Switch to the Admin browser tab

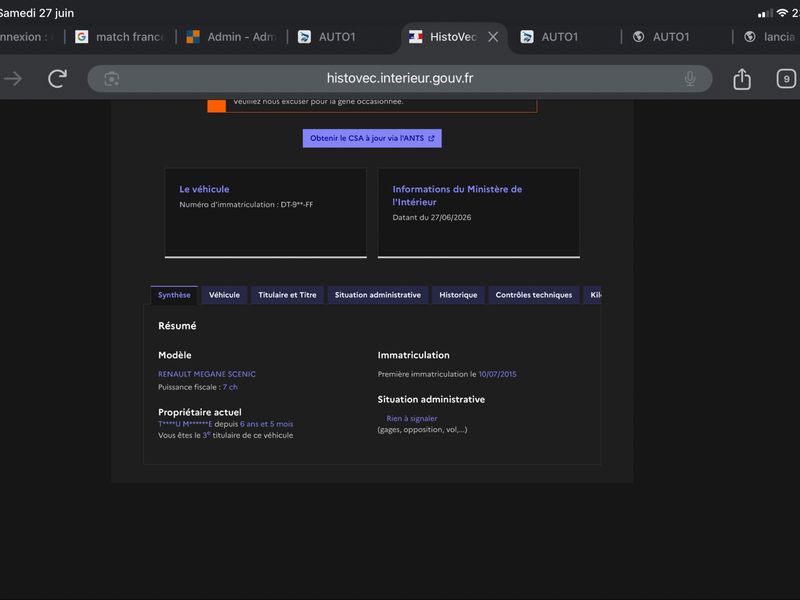(x=232, y=37)
